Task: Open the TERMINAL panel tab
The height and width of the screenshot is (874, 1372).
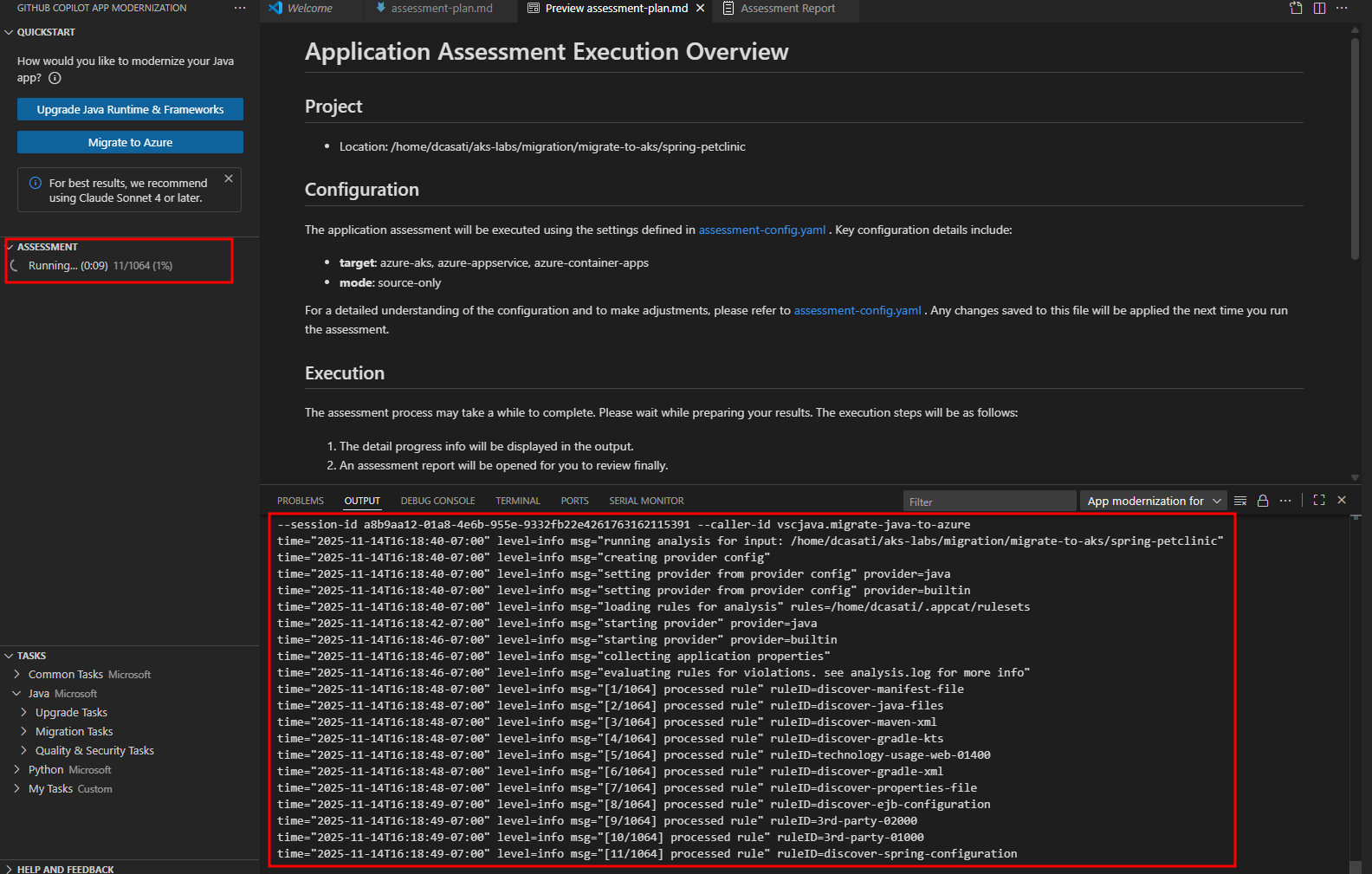Action: click(518, 501)
